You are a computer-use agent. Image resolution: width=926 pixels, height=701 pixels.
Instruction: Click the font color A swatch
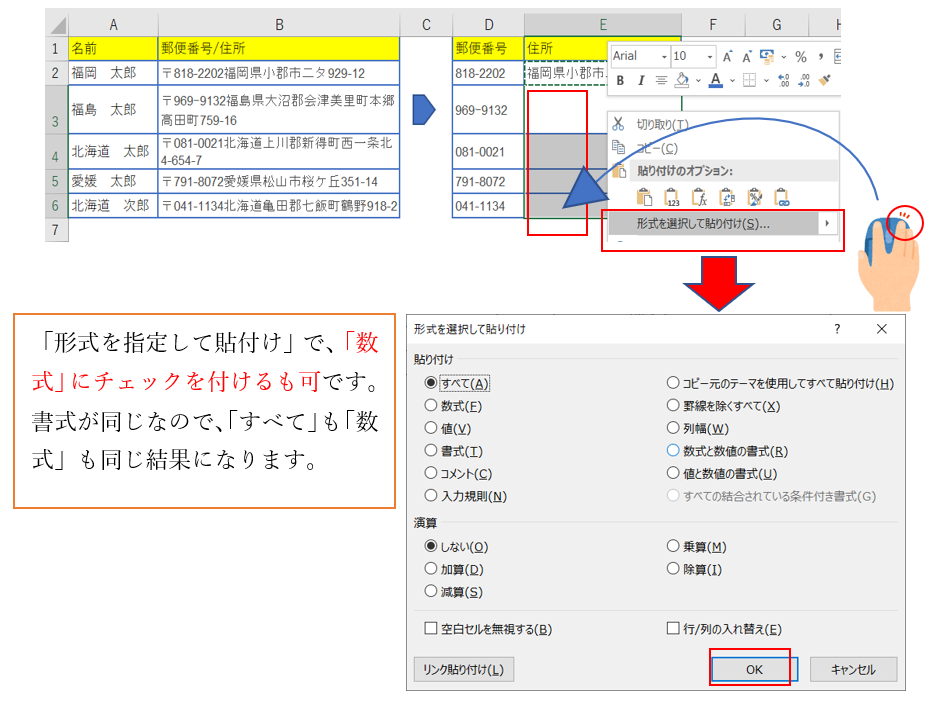pos(715,81)
